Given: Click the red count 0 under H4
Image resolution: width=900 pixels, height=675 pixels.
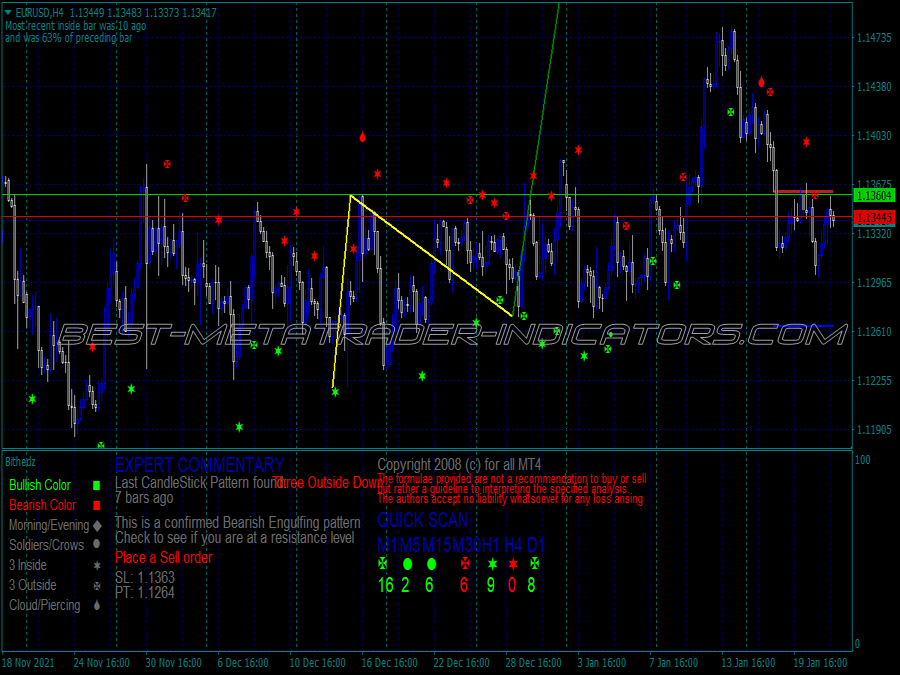Looking at the screenshot, I should click(512, 585).
